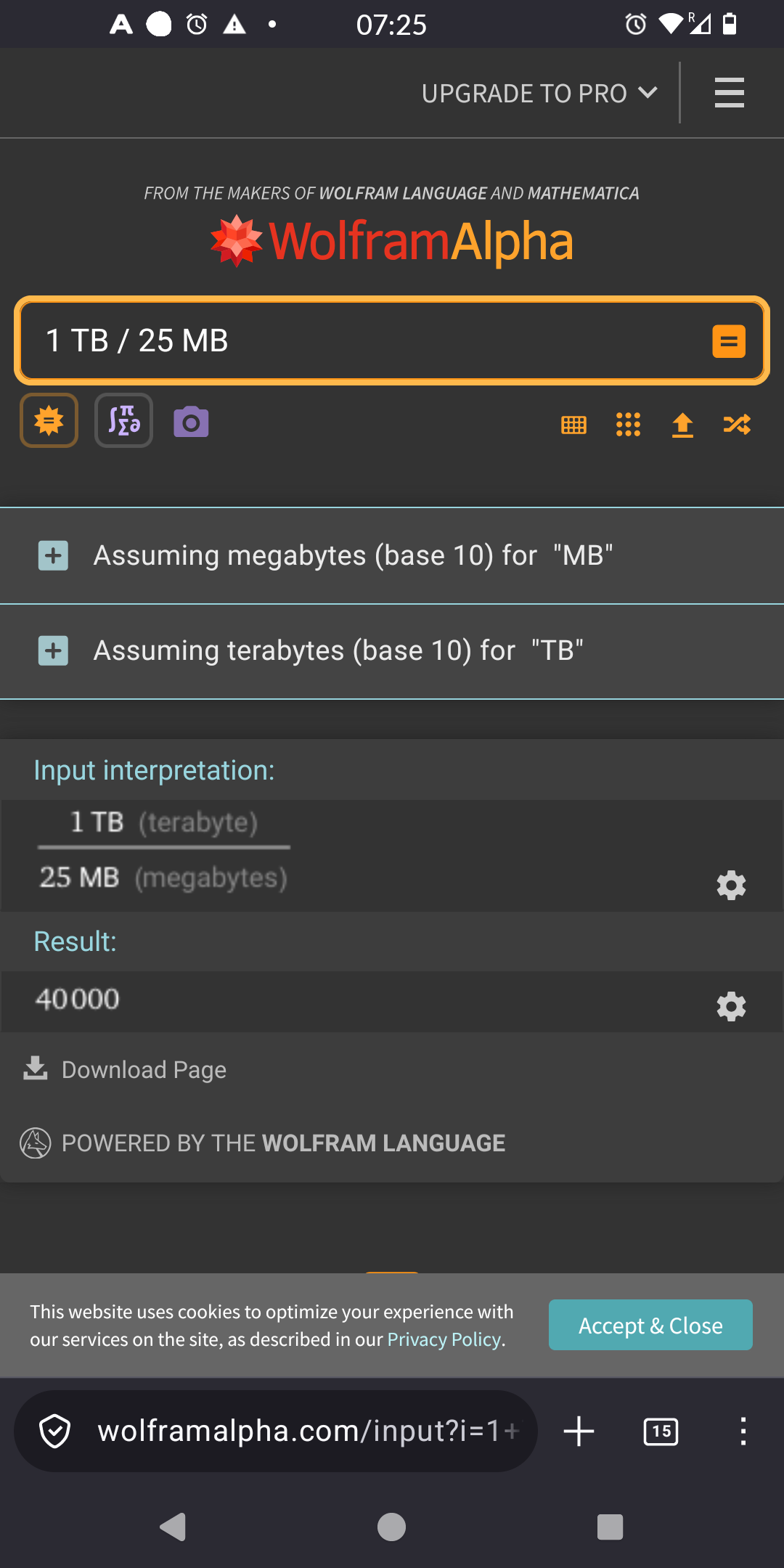Tap the Android back button
784x1568 pixels.
[x=173, y=1527]
